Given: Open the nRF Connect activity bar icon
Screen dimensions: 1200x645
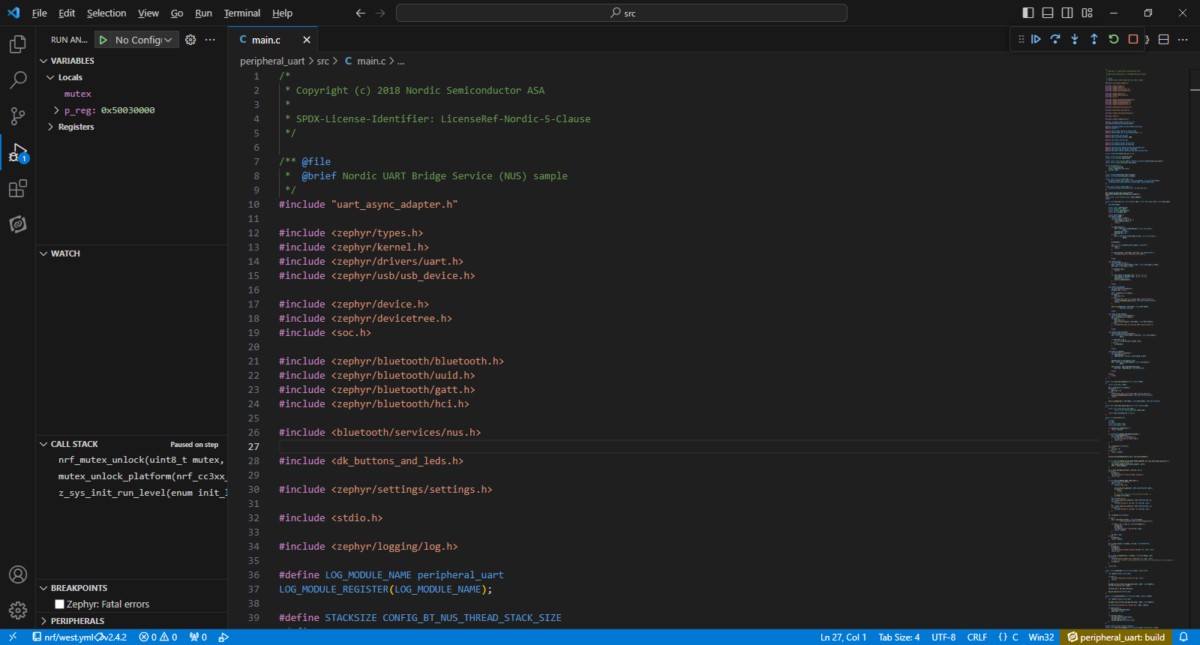Looking at the screenshot, I should pyautogui.click(x=18, y=224).
